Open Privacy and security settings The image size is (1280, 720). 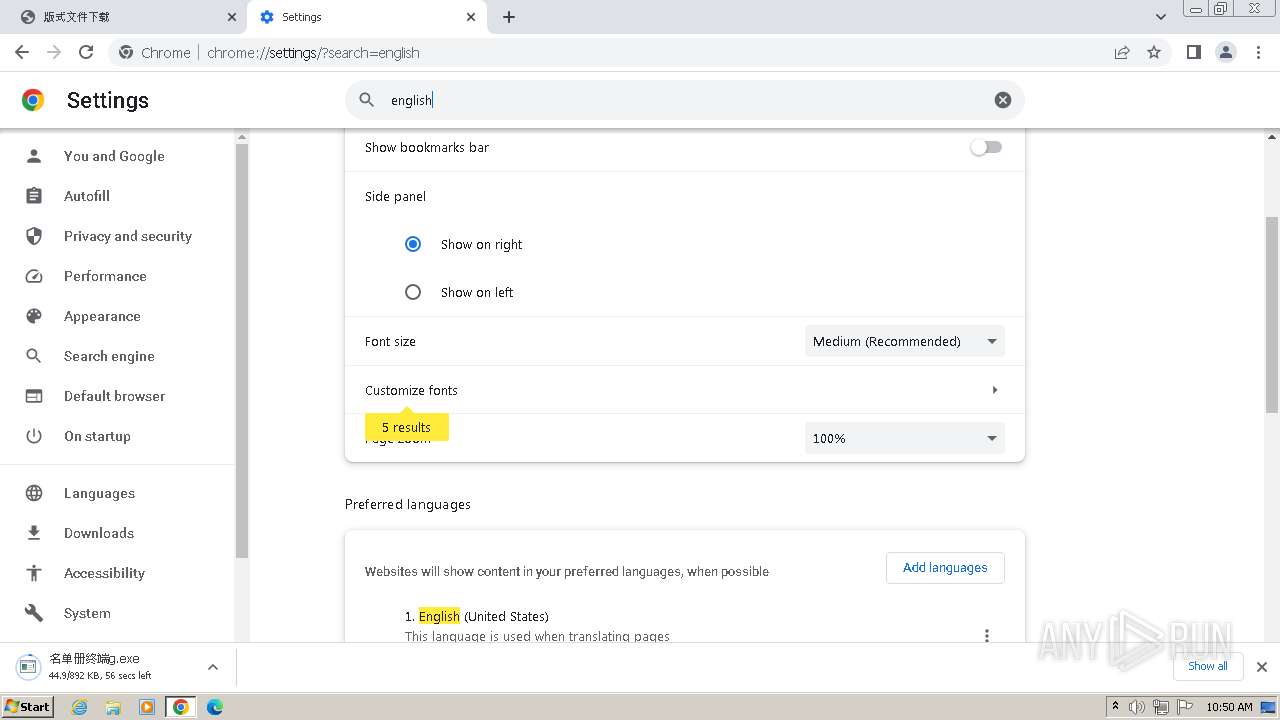[x=127, y=236]
